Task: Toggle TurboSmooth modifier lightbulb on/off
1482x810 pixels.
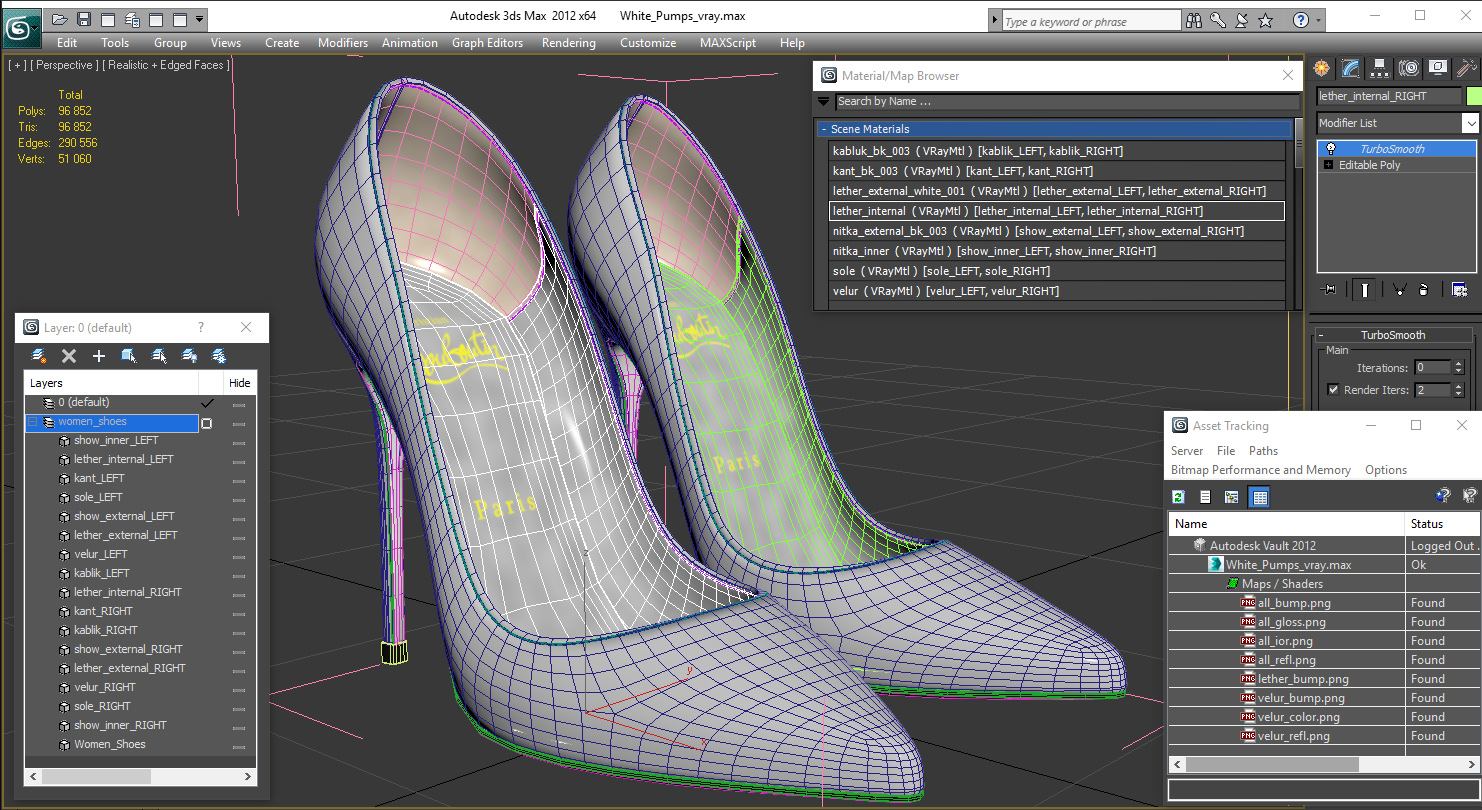Action: pos(1330,149)
